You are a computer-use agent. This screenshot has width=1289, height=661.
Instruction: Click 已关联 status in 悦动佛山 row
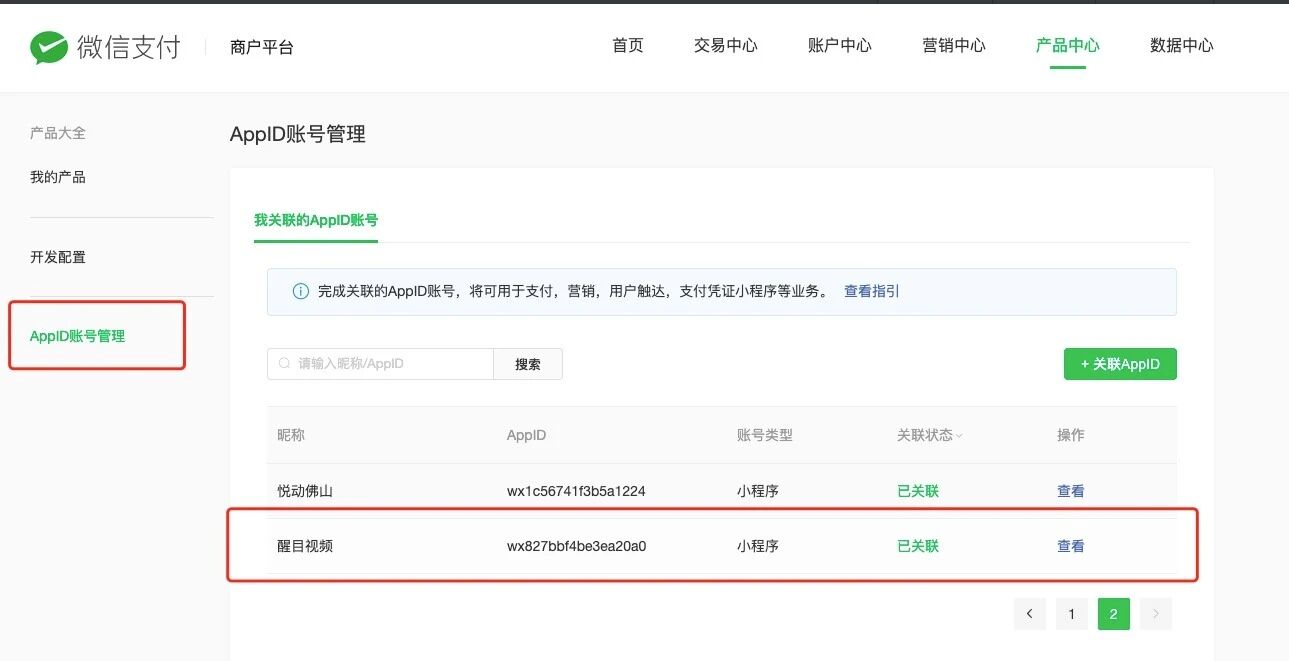[x=918, y=491]
